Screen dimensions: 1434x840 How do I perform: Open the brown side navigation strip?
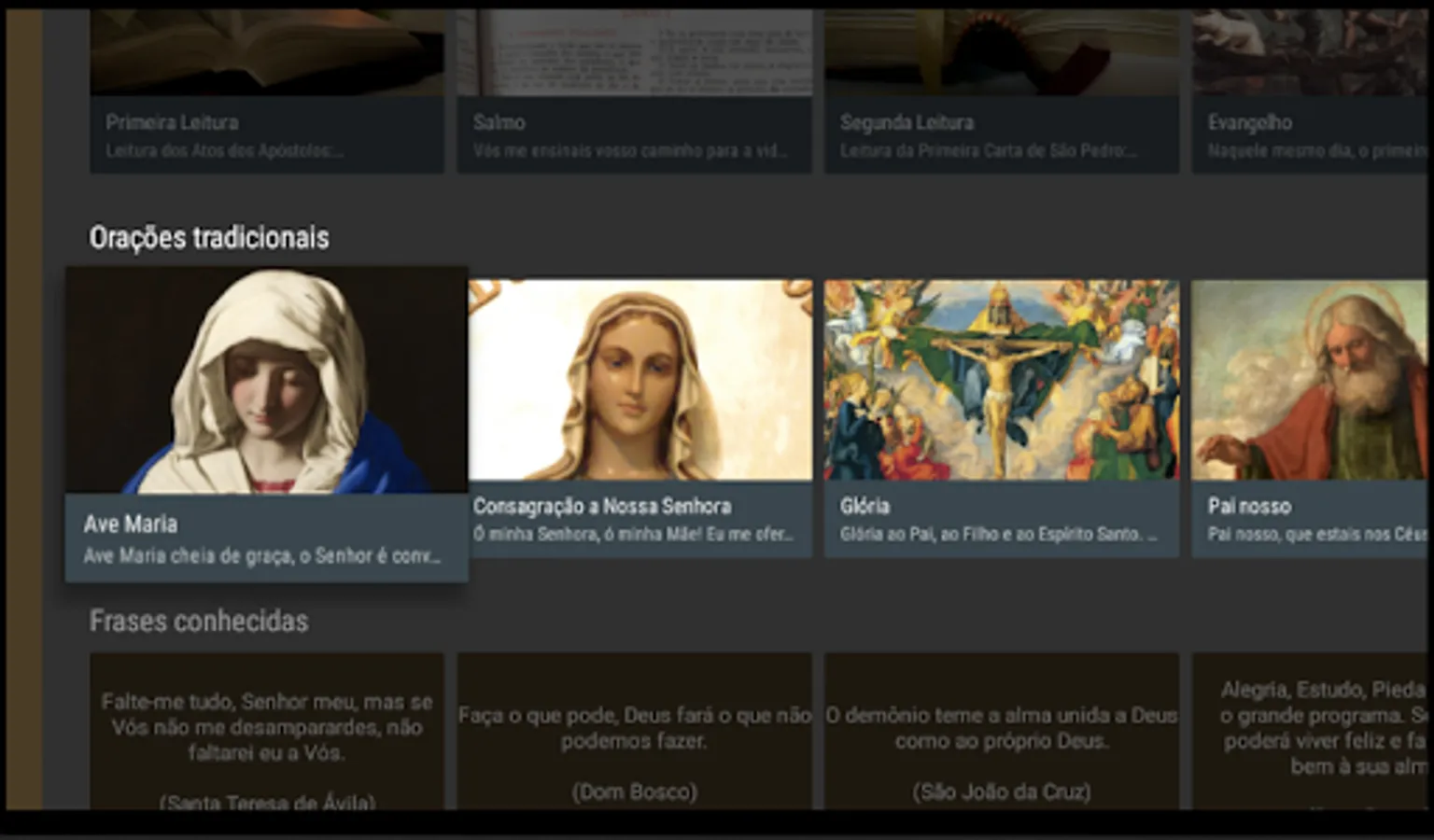pos(24,409)
